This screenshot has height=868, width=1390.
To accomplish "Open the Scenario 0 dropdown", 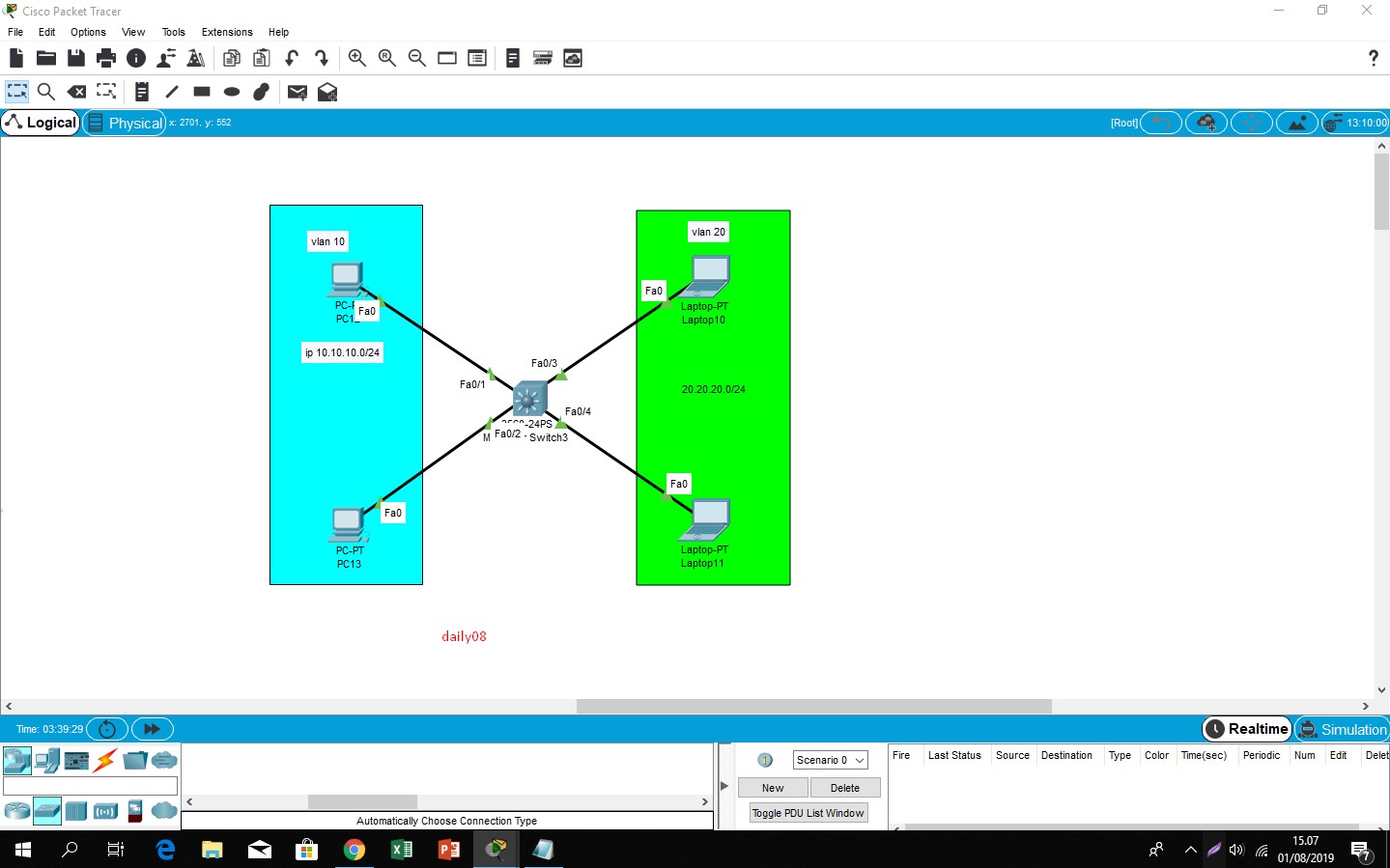I will pos(829,760).
